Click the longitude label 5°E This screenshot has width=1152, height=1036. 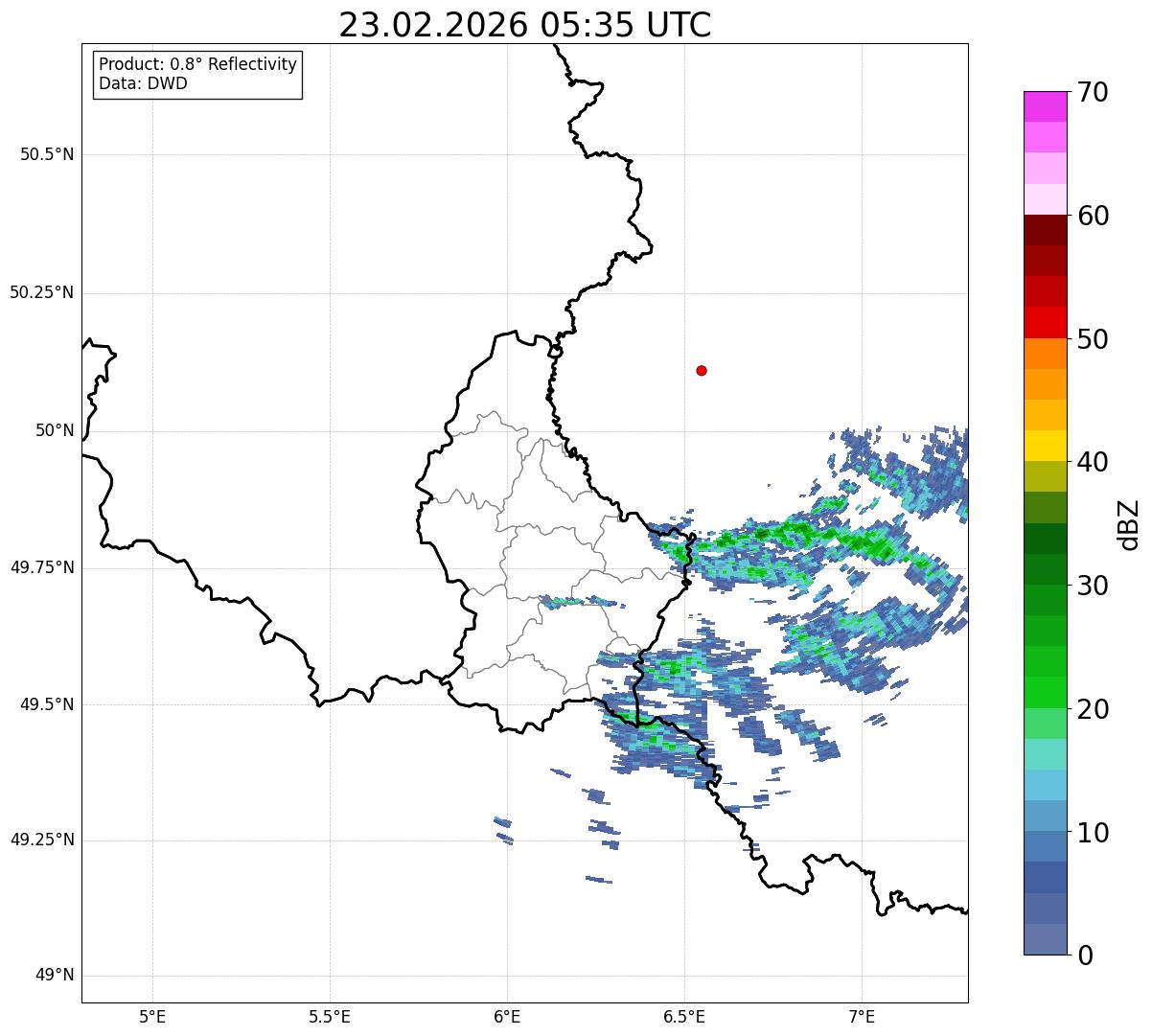(x=152, y=1016)
